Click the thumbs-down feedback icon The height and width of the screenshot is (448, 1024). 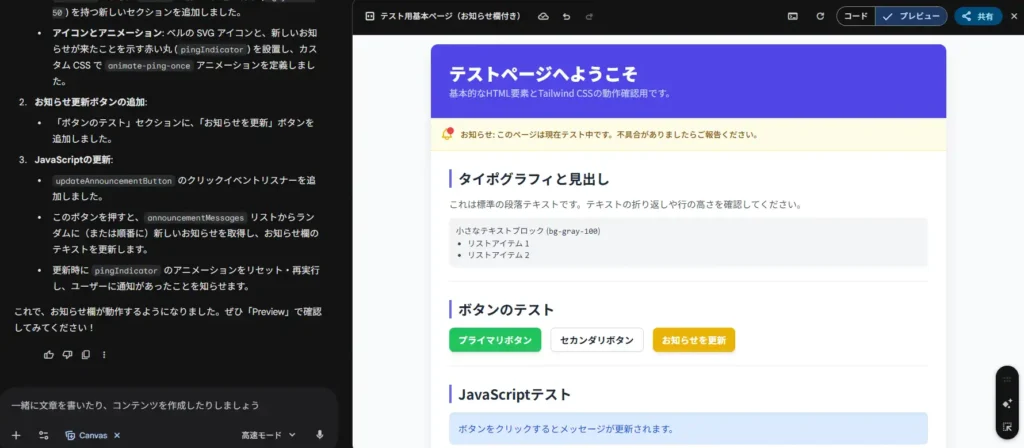pyautogui.click(x=67, y=355)
